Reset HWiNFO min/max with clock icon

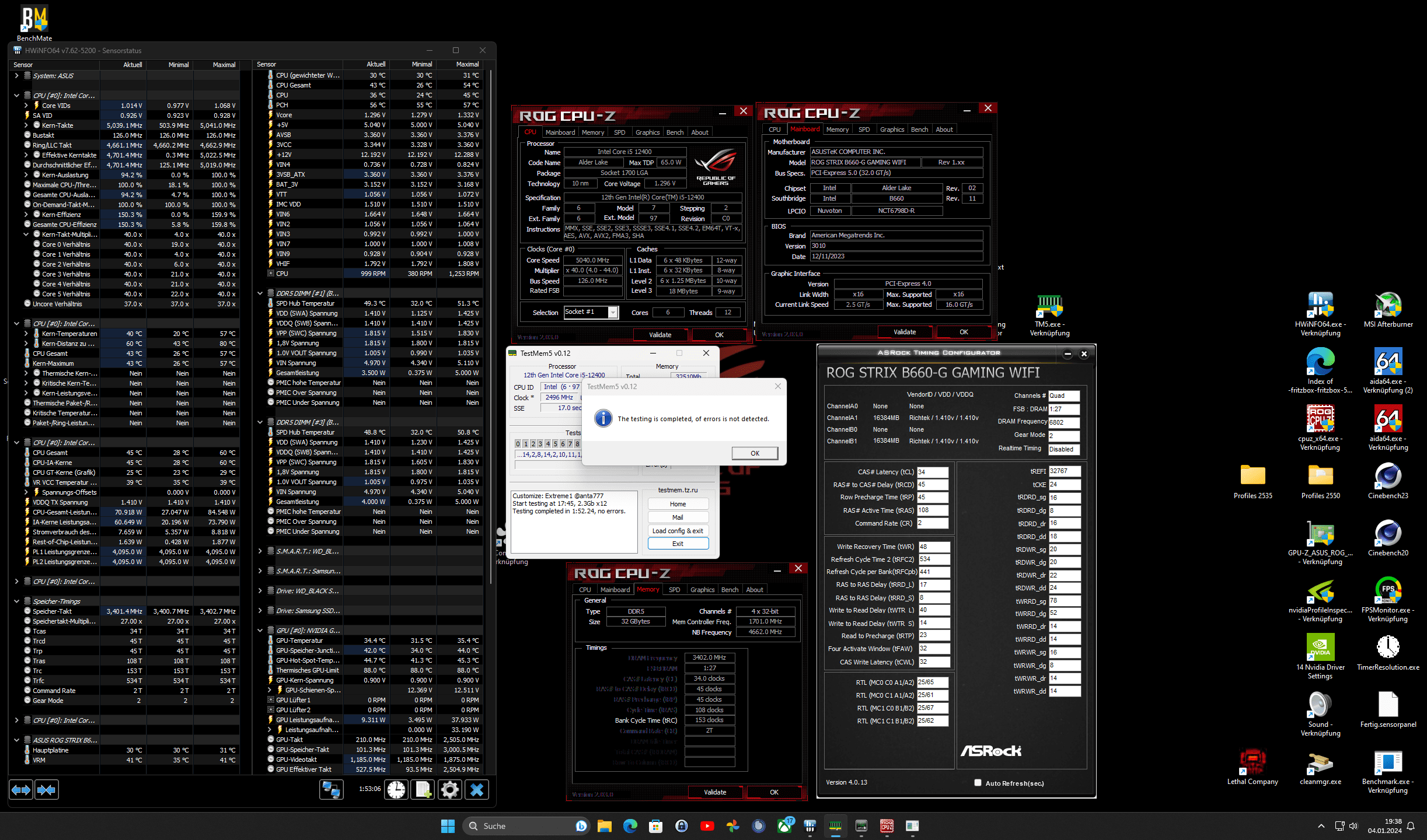click(396, 790)
